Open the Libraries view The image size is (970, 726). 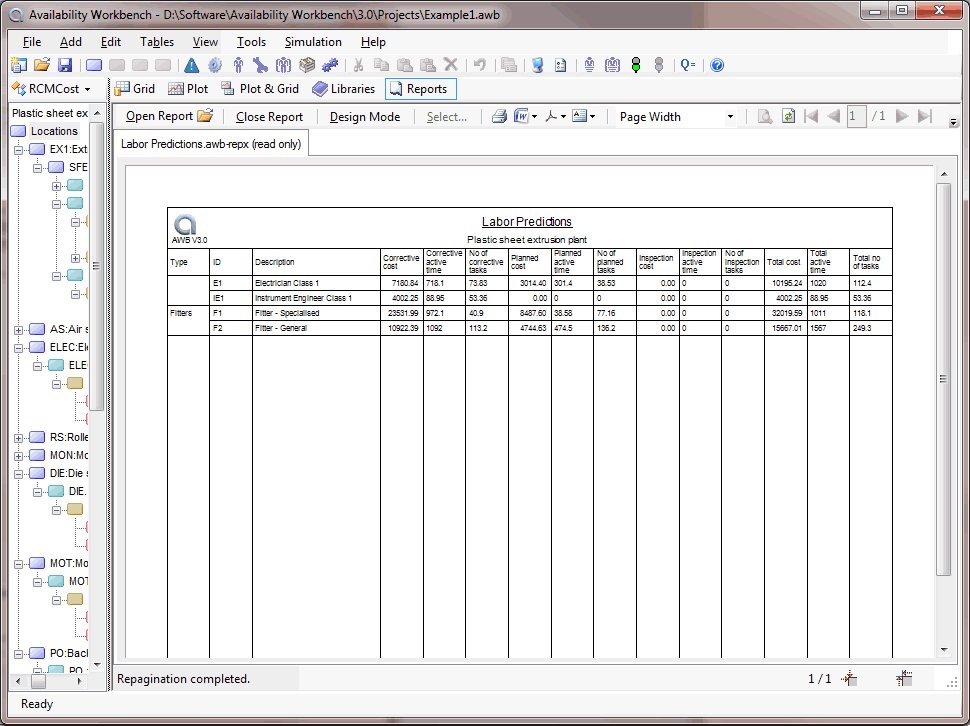[343, 89]
